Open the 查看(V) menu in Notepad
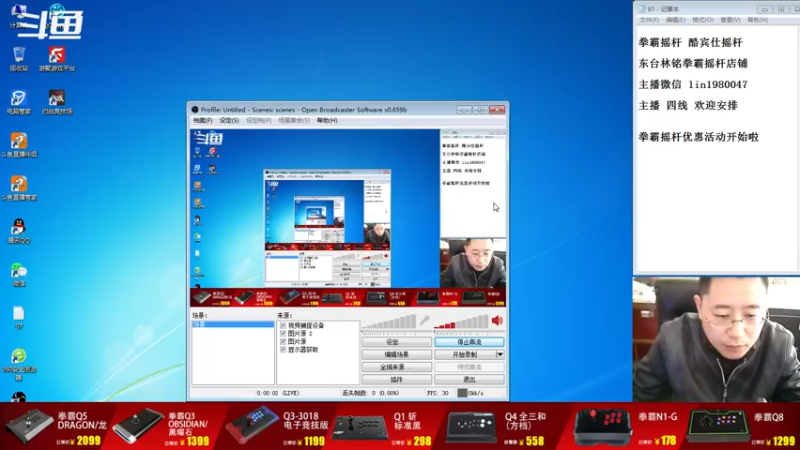800x450 pixels. click(x=730, y=20)
